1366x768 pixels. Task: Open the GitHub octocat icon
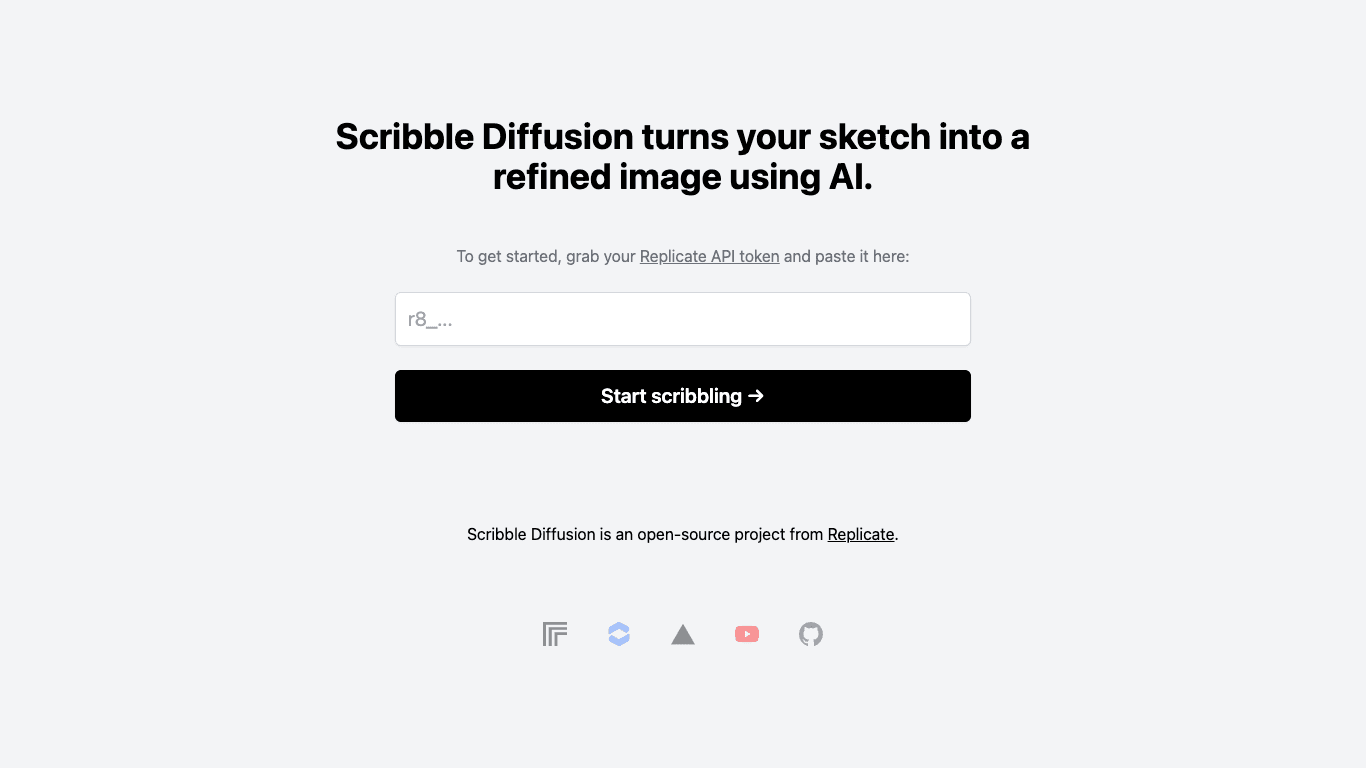click(811, 634)
